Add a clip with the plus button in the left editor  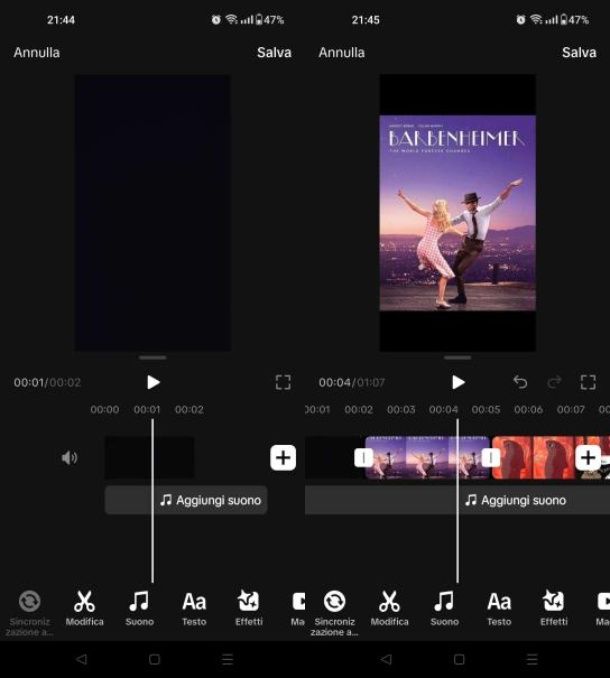point(283,457)
